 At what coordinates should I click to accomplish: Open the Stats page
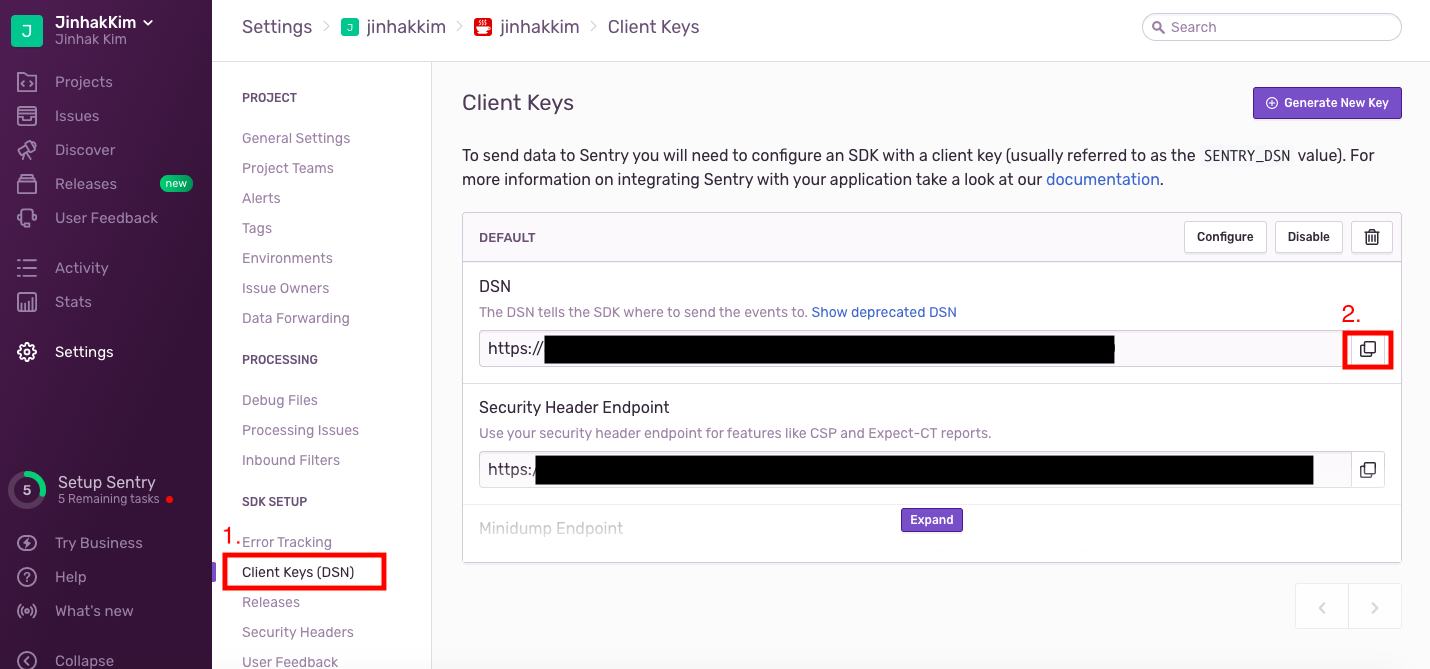(73, 302)
